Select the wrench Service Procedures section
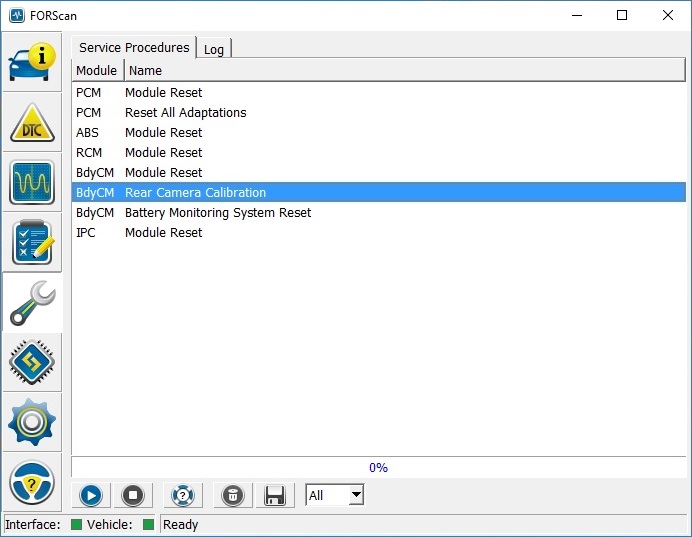 click(x=32, y=303)
